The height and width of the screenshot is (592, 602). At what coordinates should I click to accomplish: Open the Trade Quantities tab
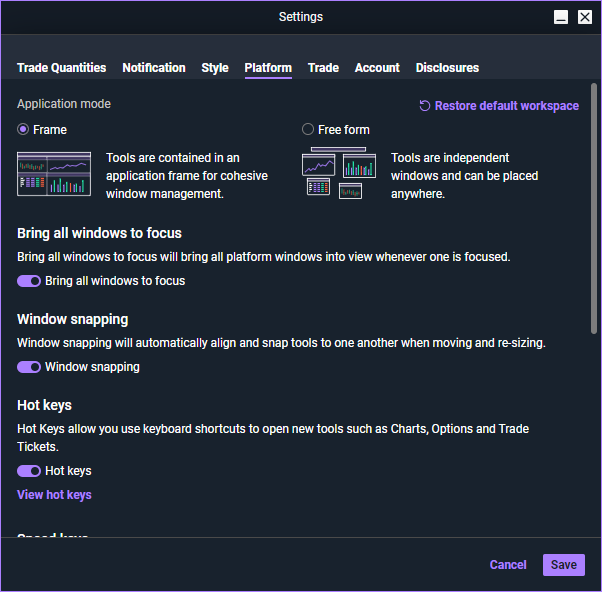(61, 68)
